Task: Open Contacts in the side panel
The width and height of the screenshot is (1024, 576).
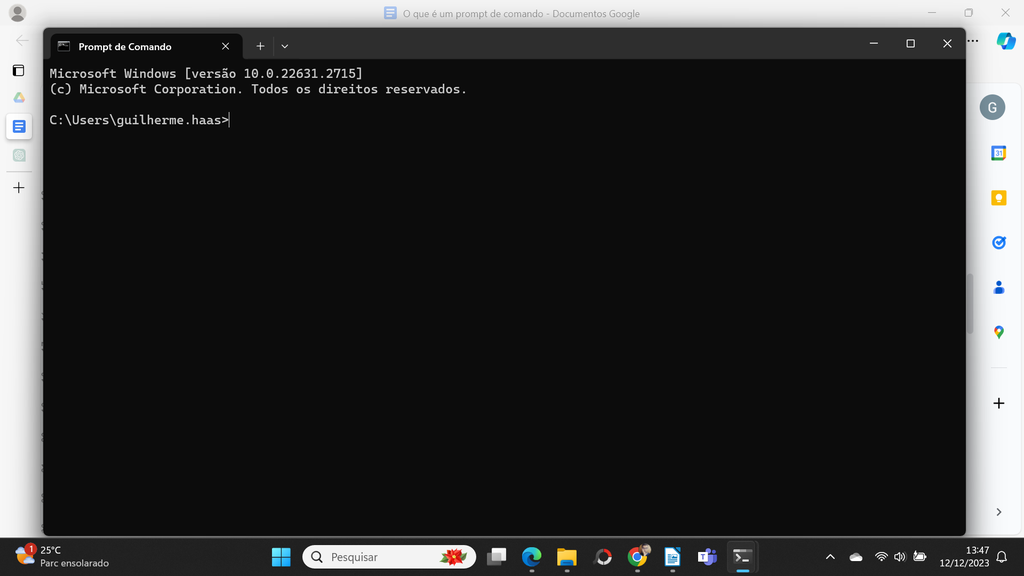Action: point(998,288)
